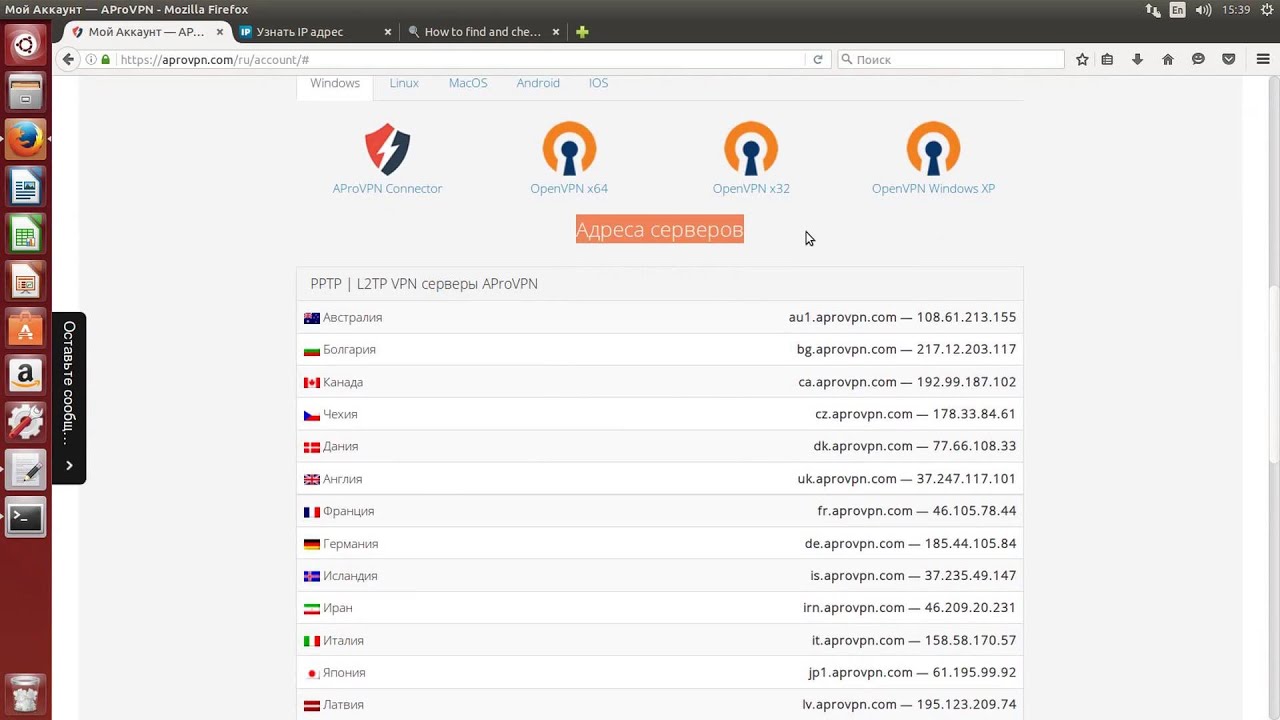Open LibreOffice Writer from the launcher
Screen dimensions: 1280x720
(26, 187)
